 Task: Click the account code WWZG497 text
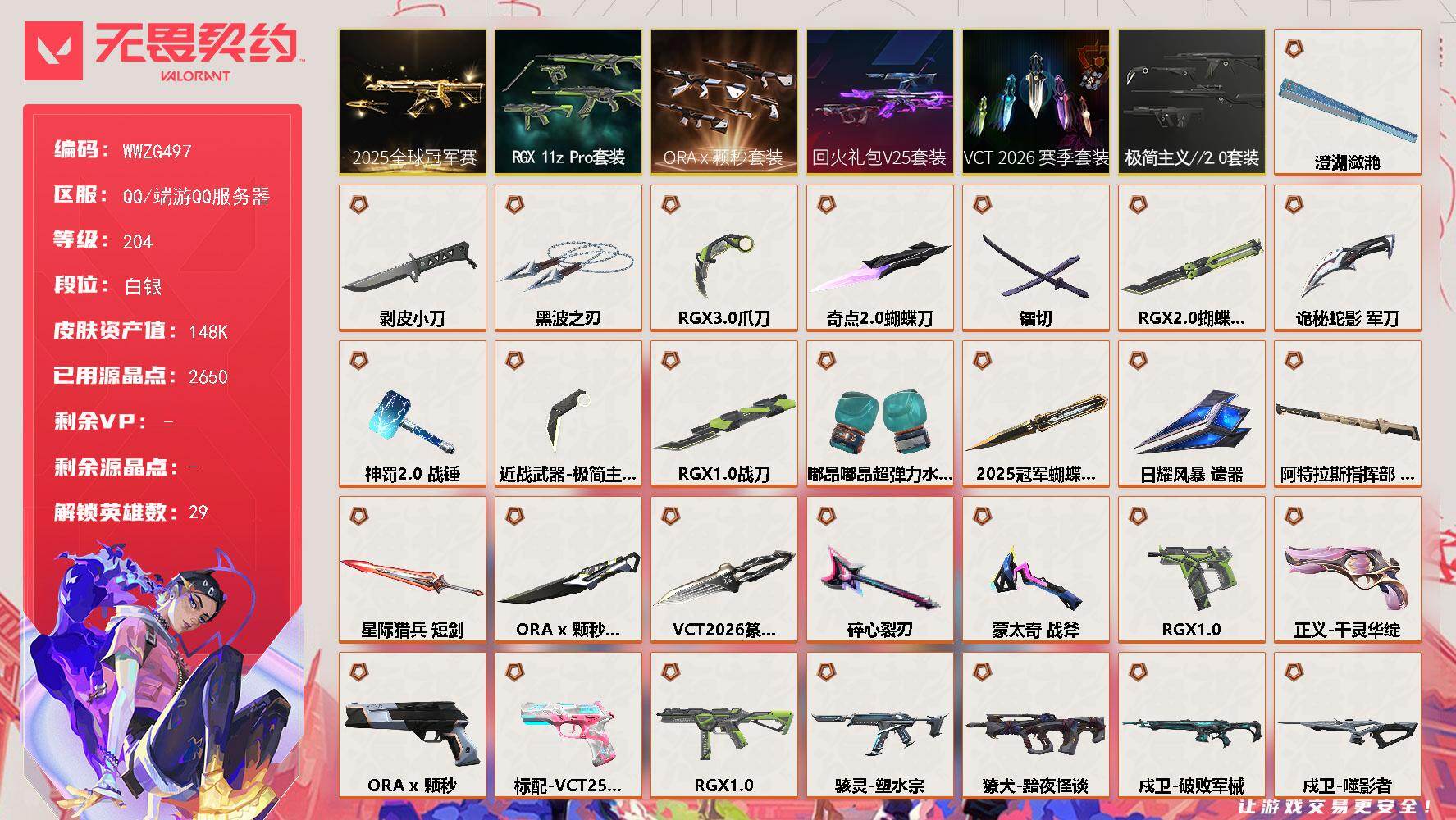(157, 151)
